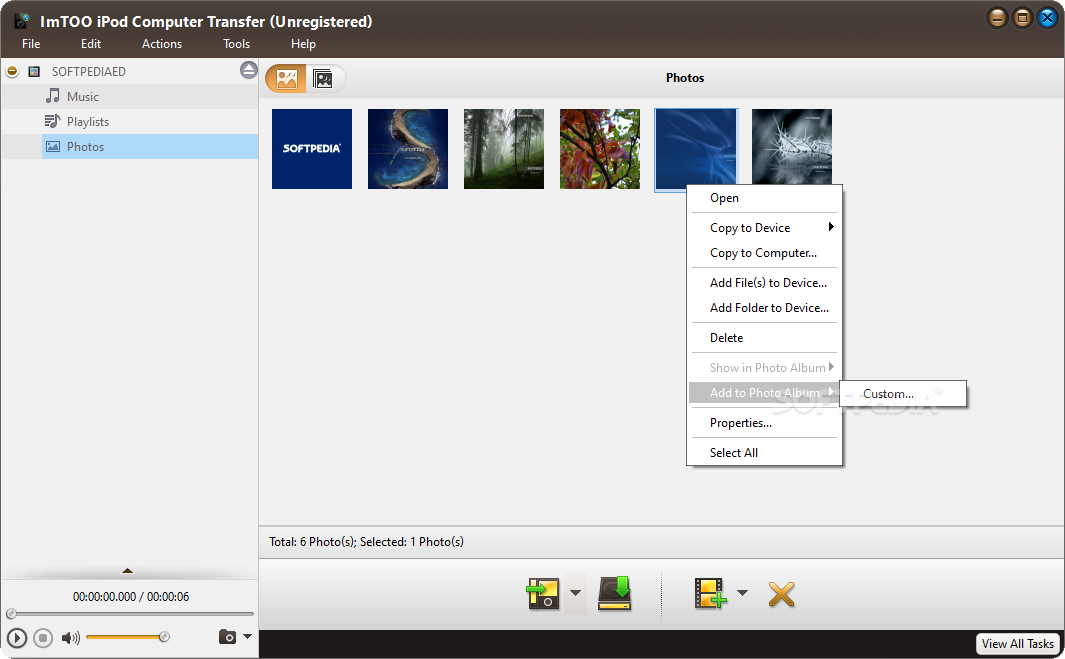Eject the SOFTPEDIAED device

point(249,70)
